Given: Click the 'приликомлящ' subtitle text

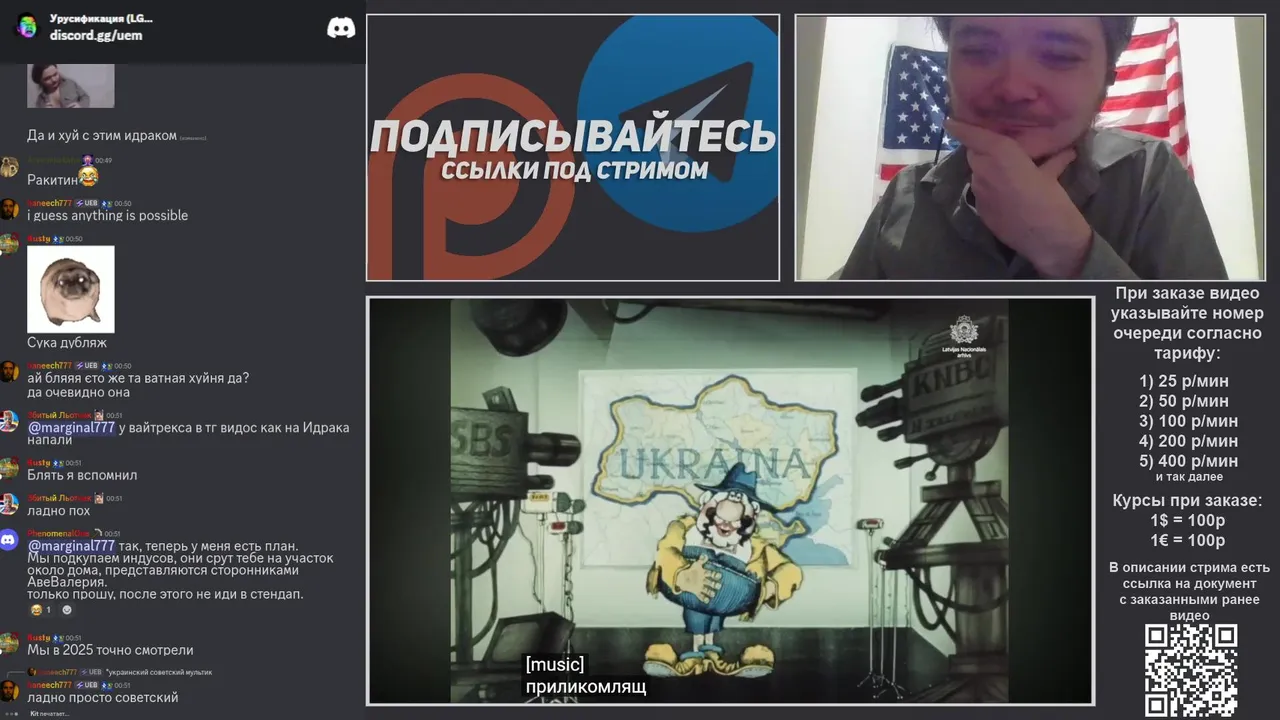Looking at the screenshot, I should point(586,687).
